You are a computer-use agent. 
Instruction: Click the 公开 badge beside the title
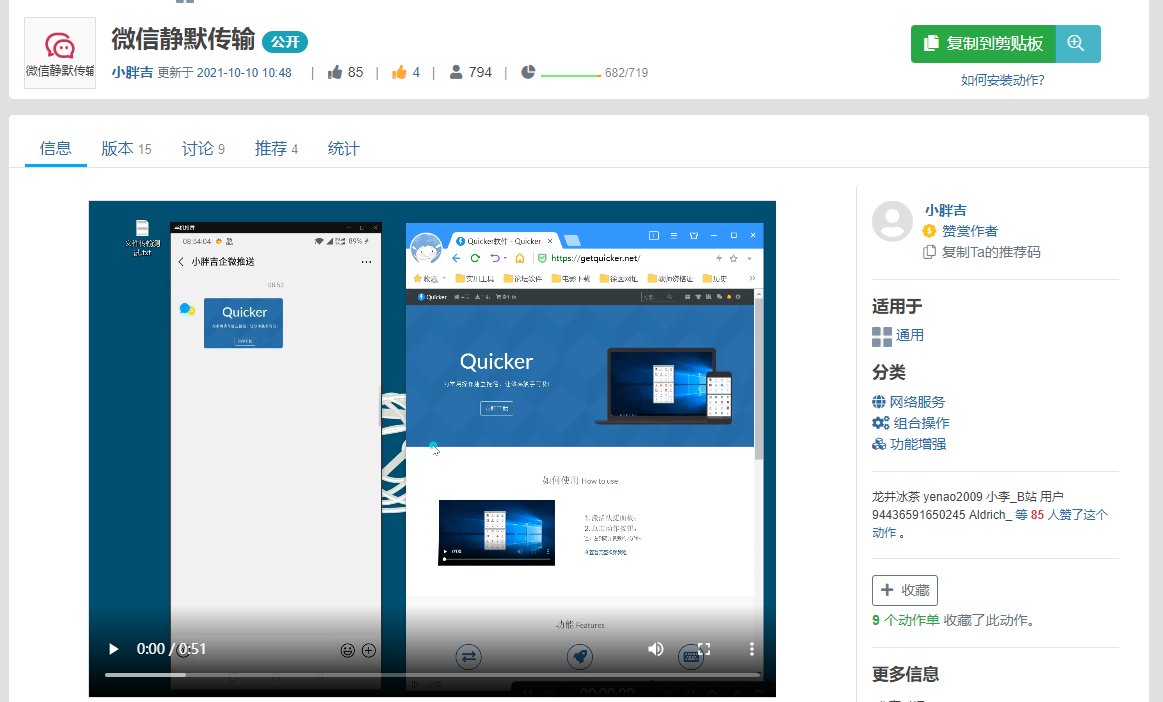point(285,42)
